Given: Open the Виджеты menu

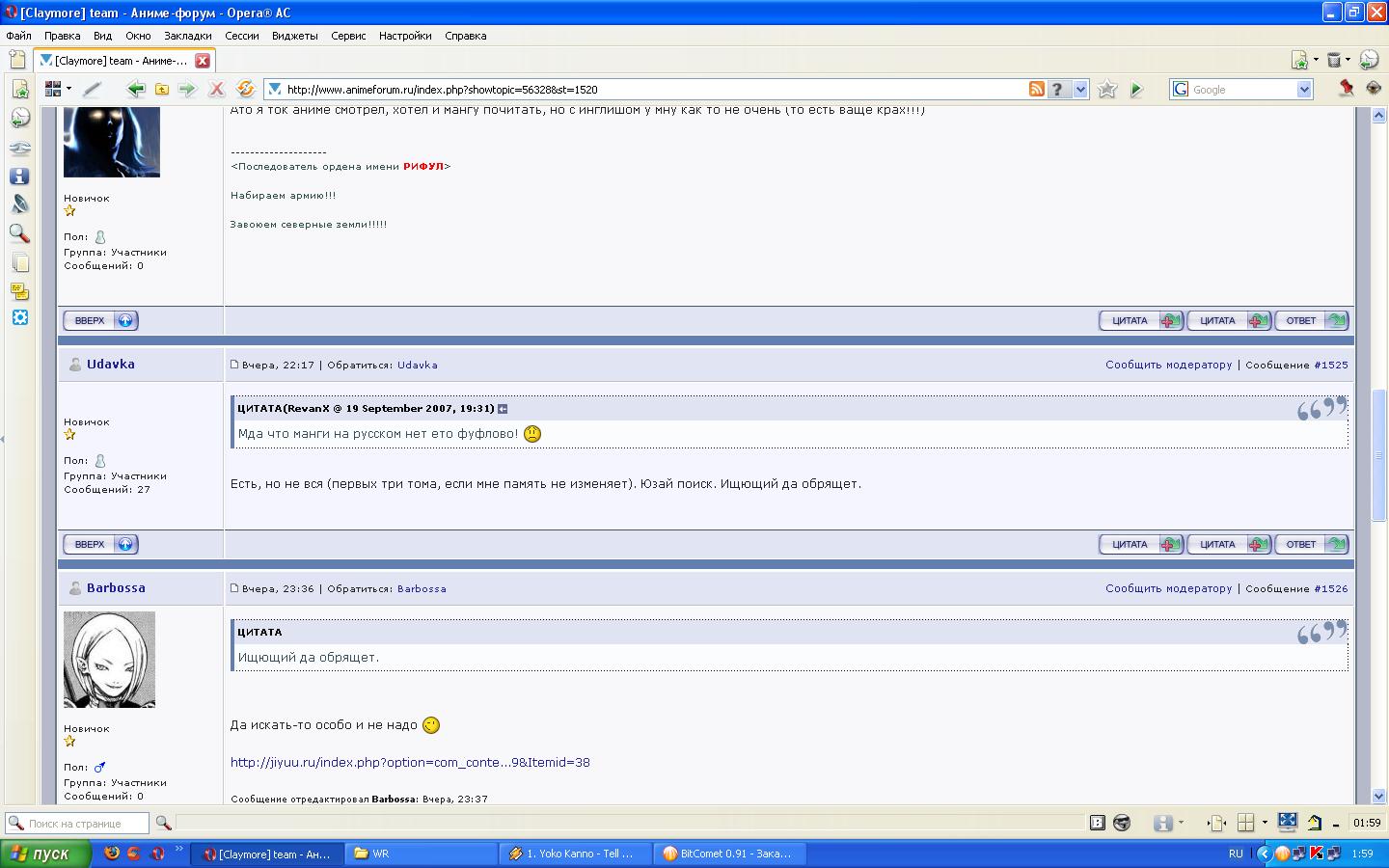Looking at the screenshot, I should (x=294, y=36).
